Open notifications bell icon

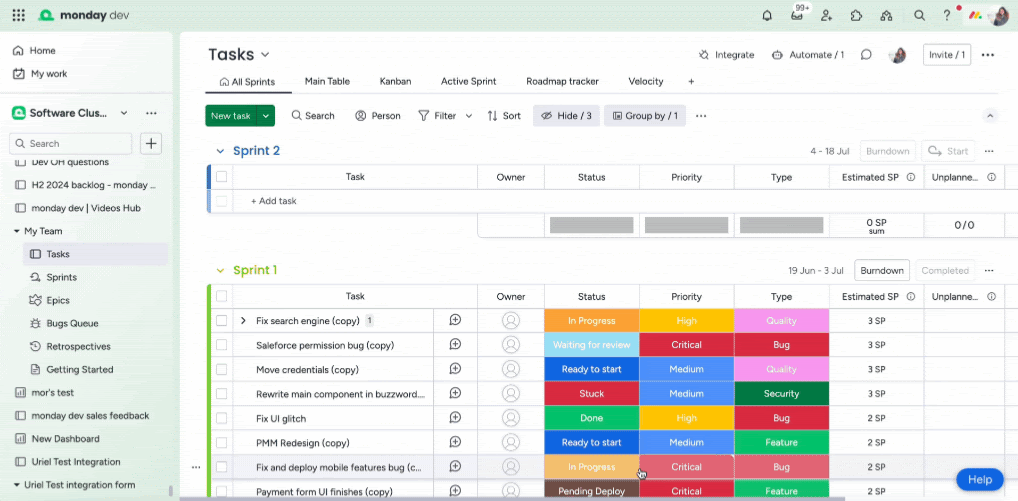tap(767, 16)
